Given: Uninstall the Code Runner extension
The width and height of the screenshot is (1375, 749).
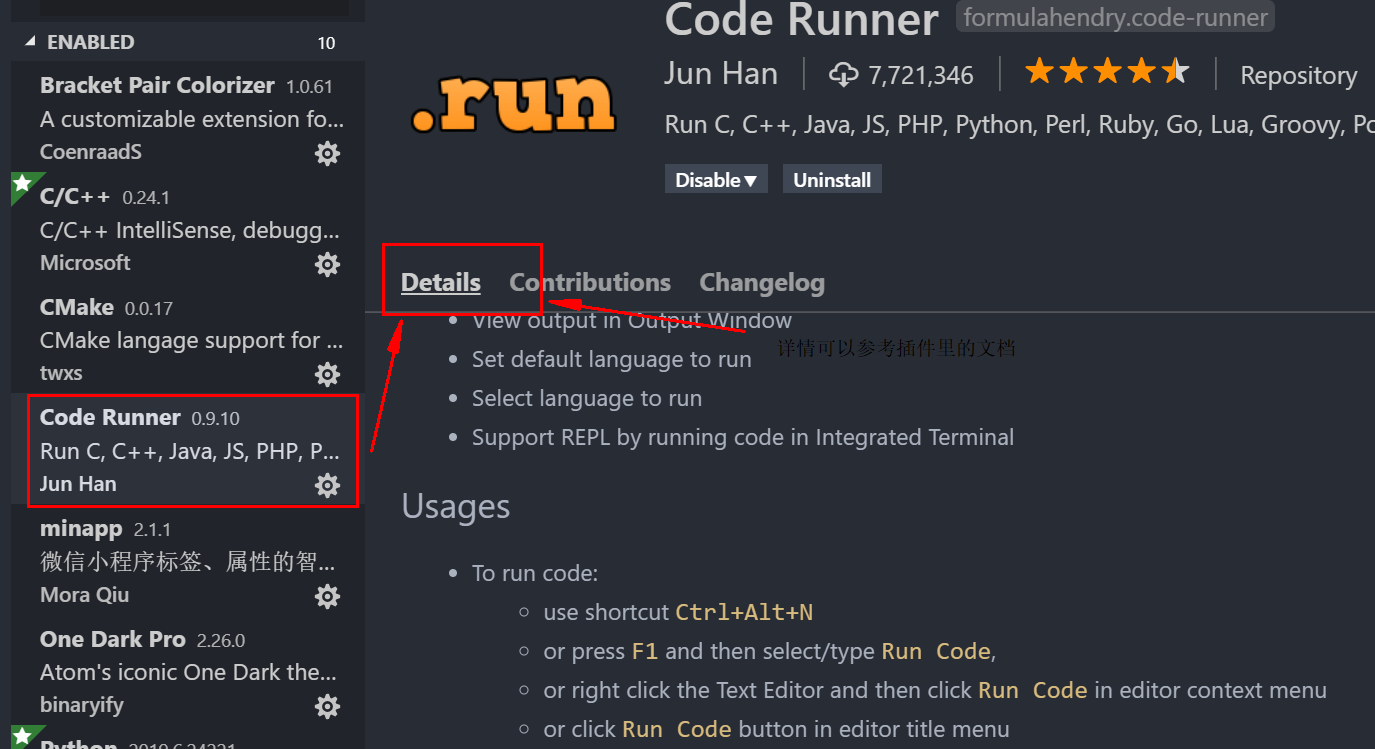Looking at the screenshot, I should (832, 180).
